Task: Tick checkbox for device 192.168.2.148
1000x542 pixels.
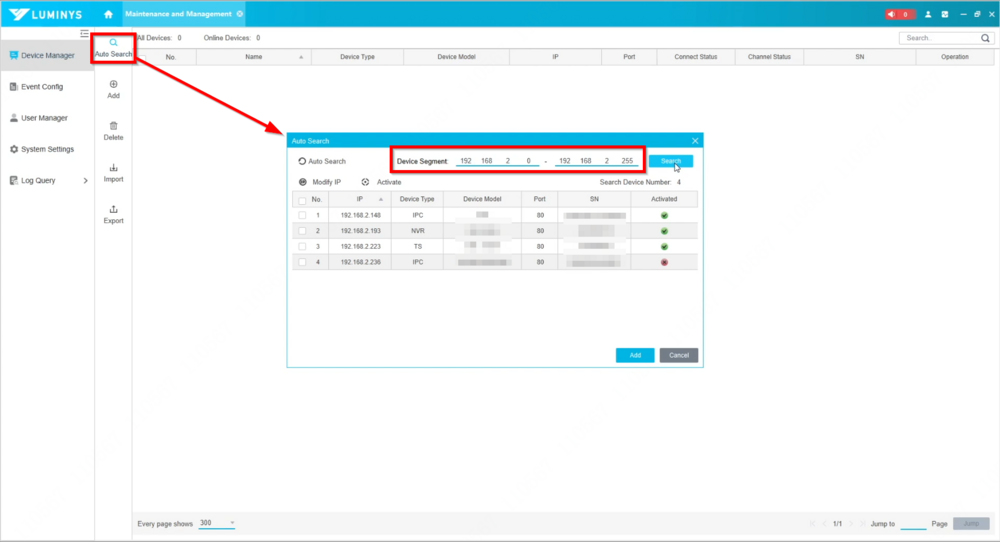Action: tap(302, 215)
